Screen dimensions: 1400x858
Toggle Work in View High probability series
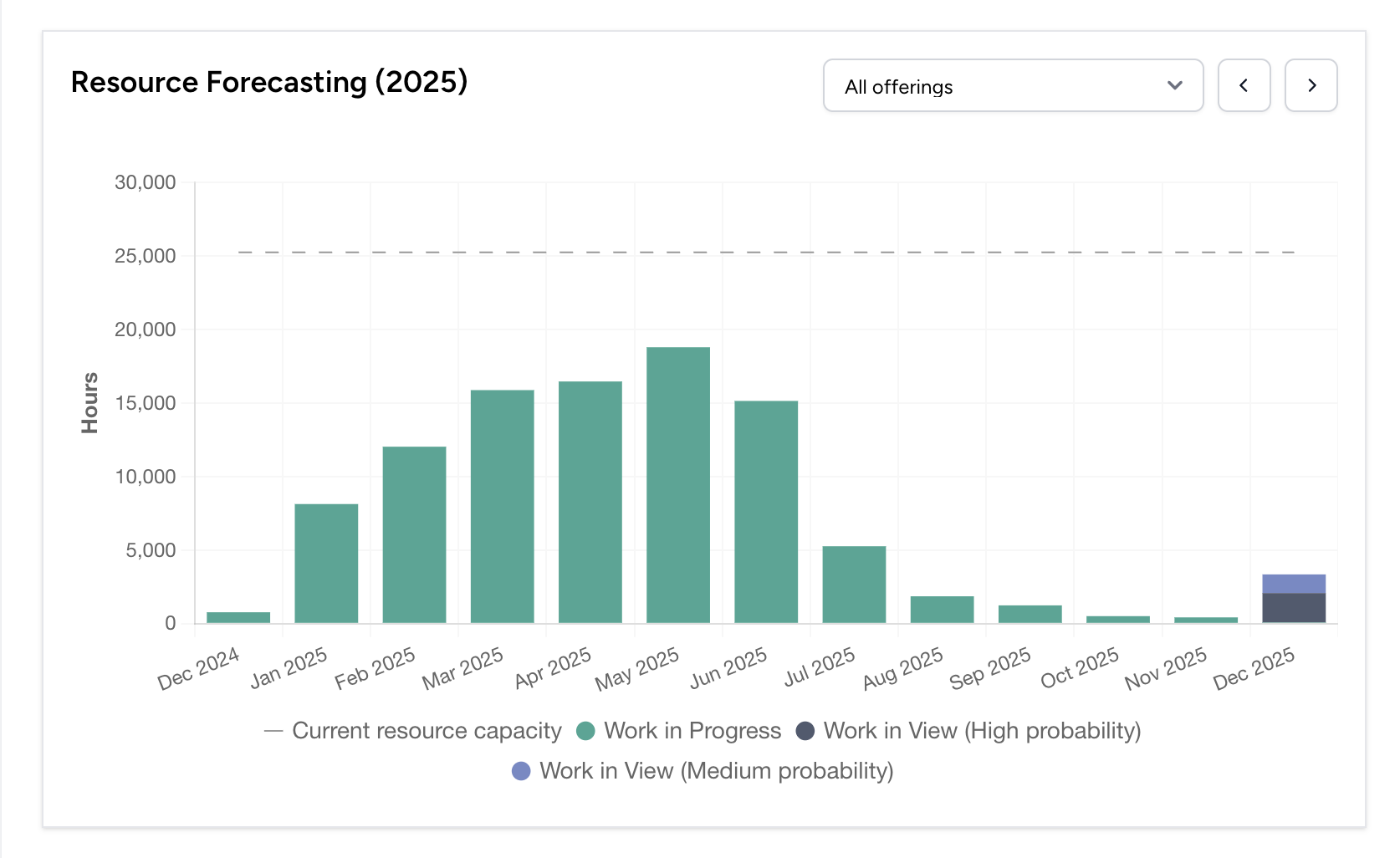point(805,730)
